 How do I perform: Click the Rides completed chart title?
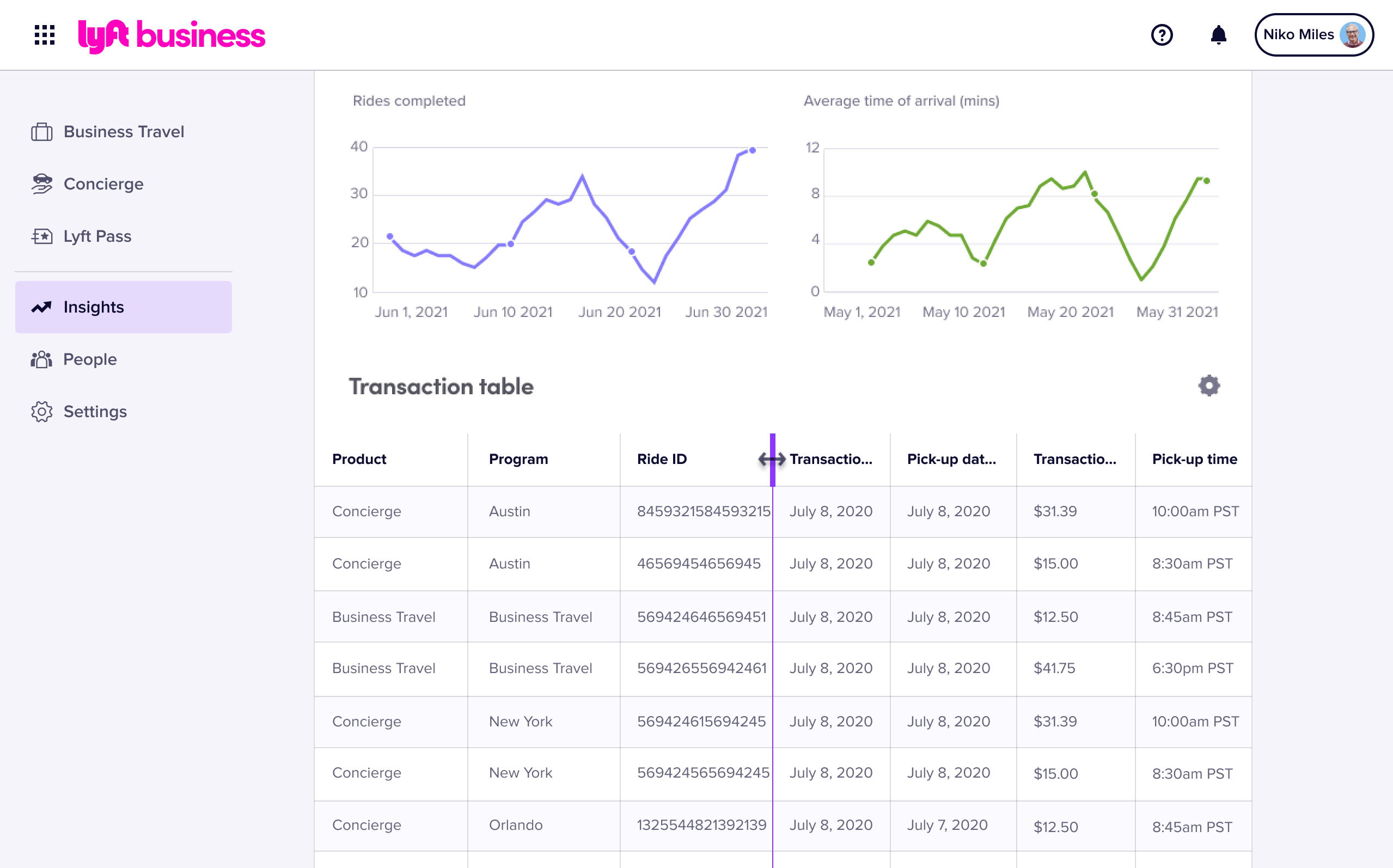408,101
